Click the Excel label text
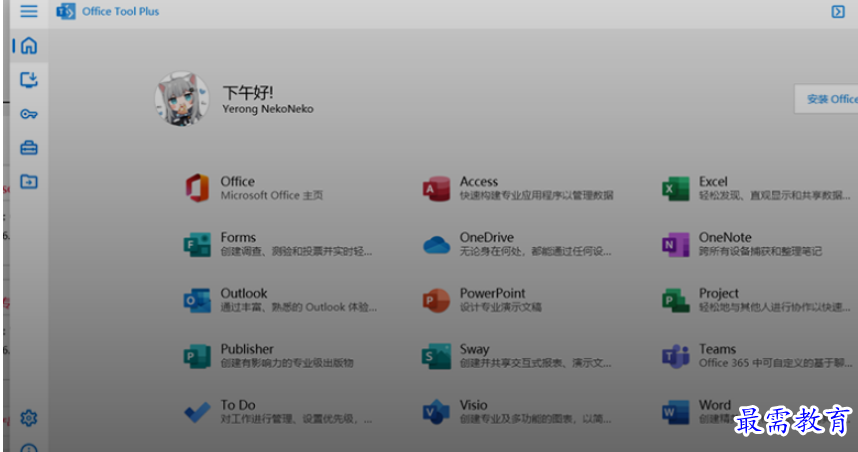 pyautogui.click(x=713, y=181)
